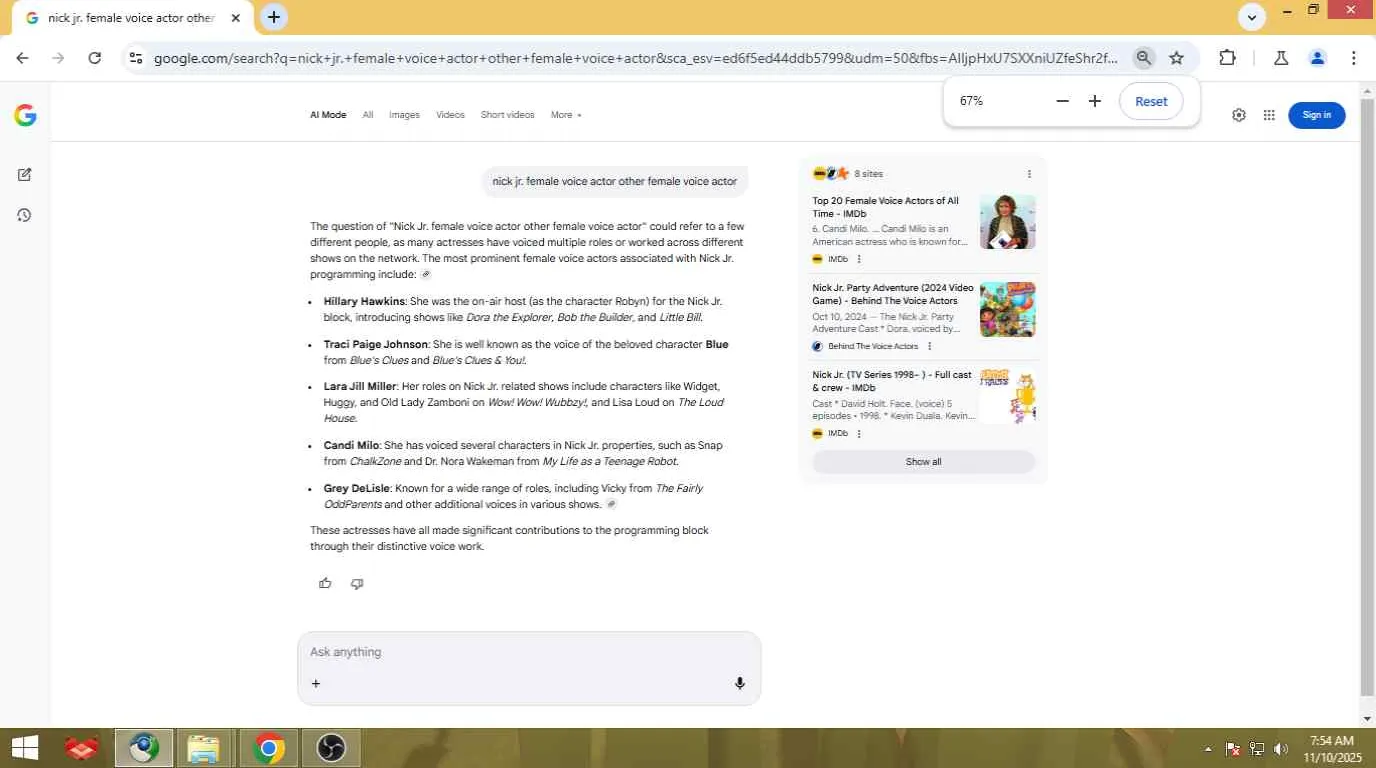
Task: Switch to the Videos tab
Action: click(x=450, y=115)
